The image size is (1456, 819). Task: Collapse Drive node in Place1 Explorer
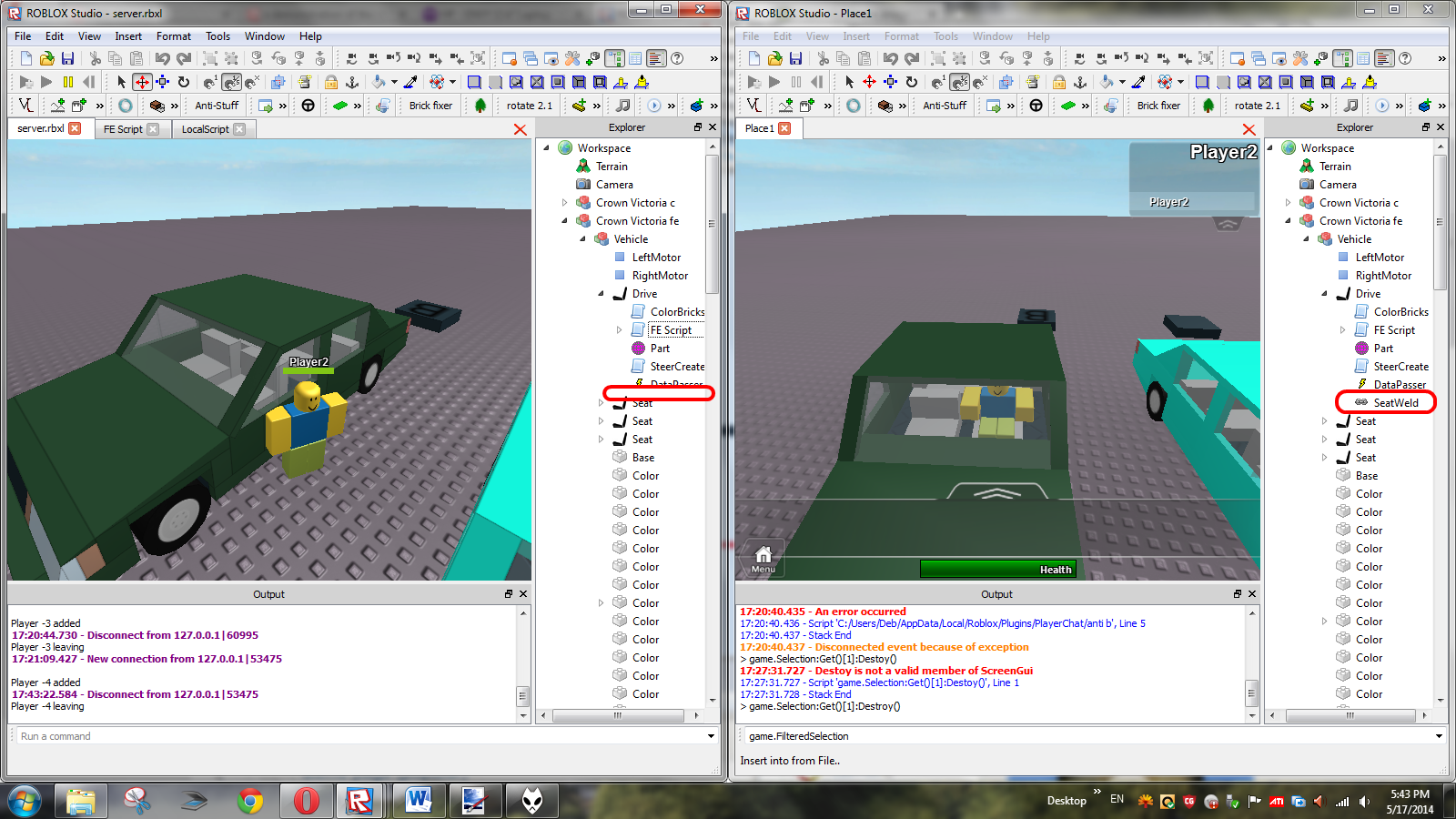1324,294
